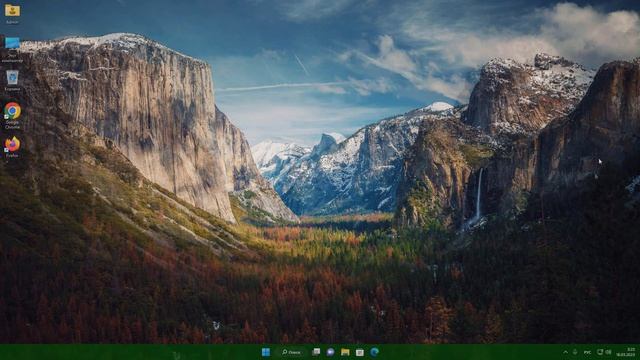The height and width of the screenshot is (360, 640).
Task: Select the This PC desktop icon
Action: [12, 49]
